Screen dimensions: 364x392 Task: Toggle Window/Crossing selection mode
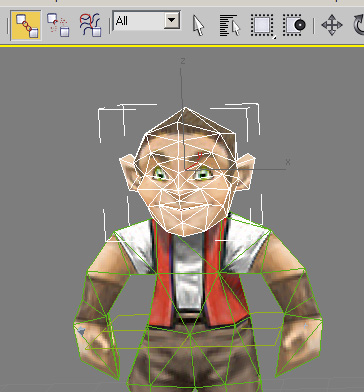pos(294,25)
